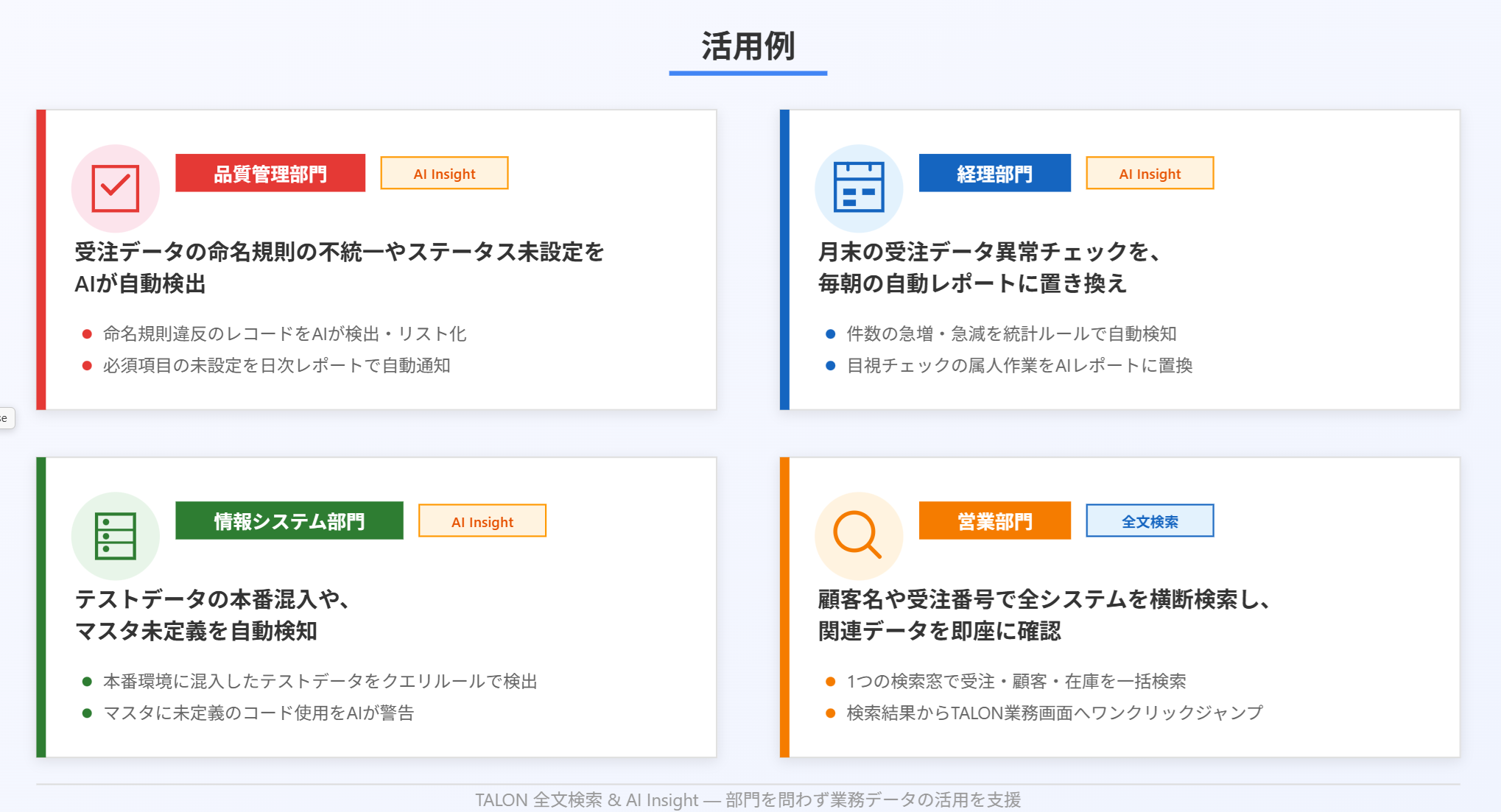Click the green server rack icon

click(x=116, y=536)
